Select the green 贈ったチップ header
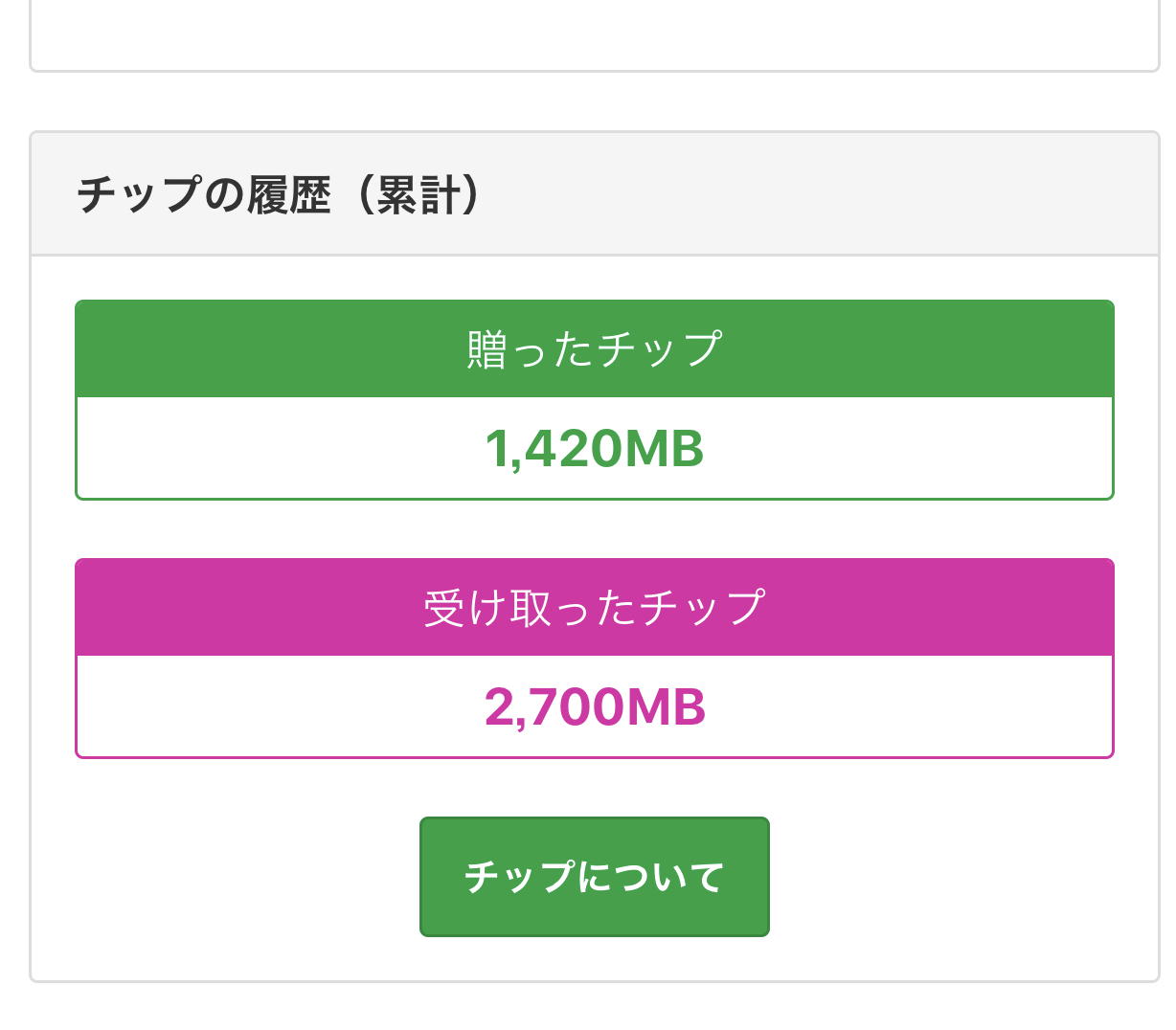1176x1030 pixels. point(594,349)
